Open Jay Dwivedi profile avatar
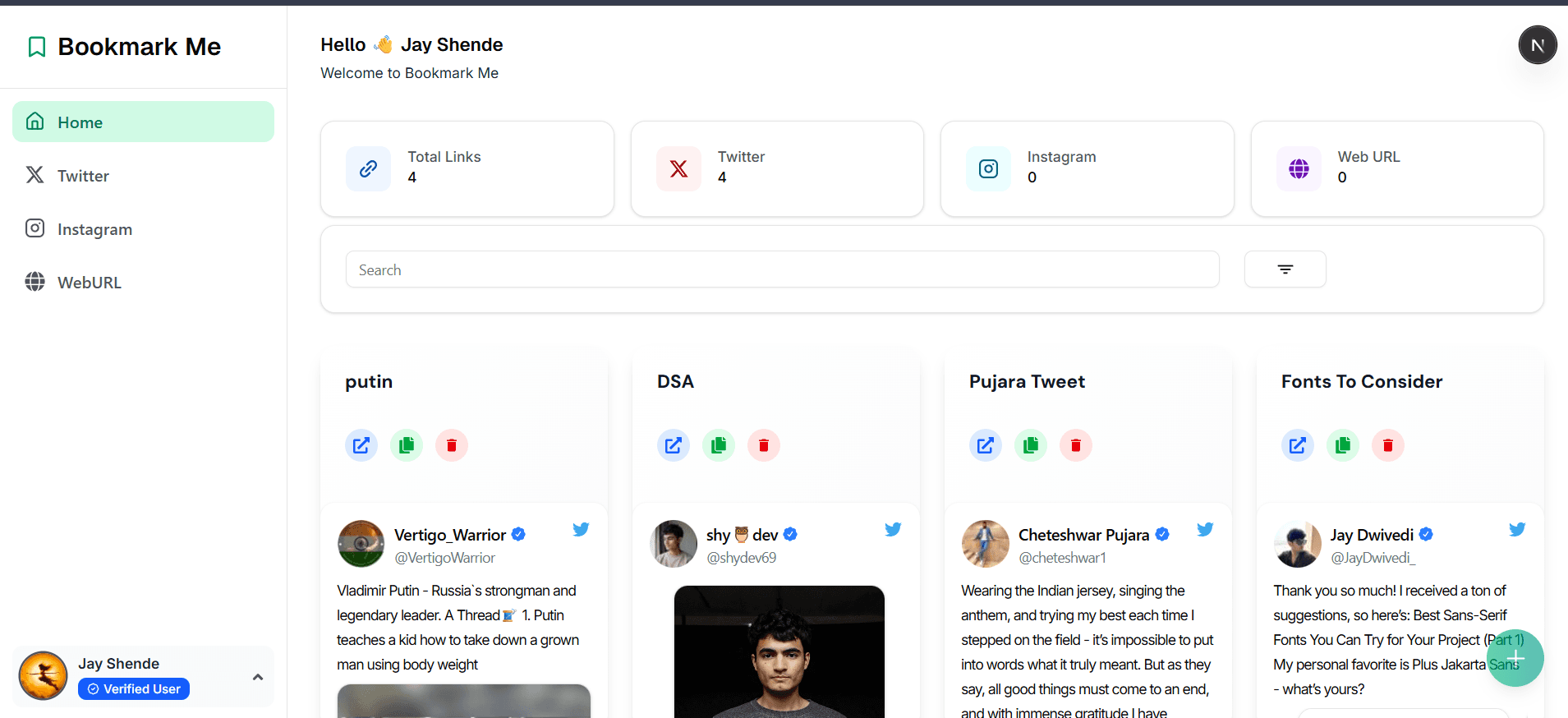1568x718 pixels. point(1298,544)
